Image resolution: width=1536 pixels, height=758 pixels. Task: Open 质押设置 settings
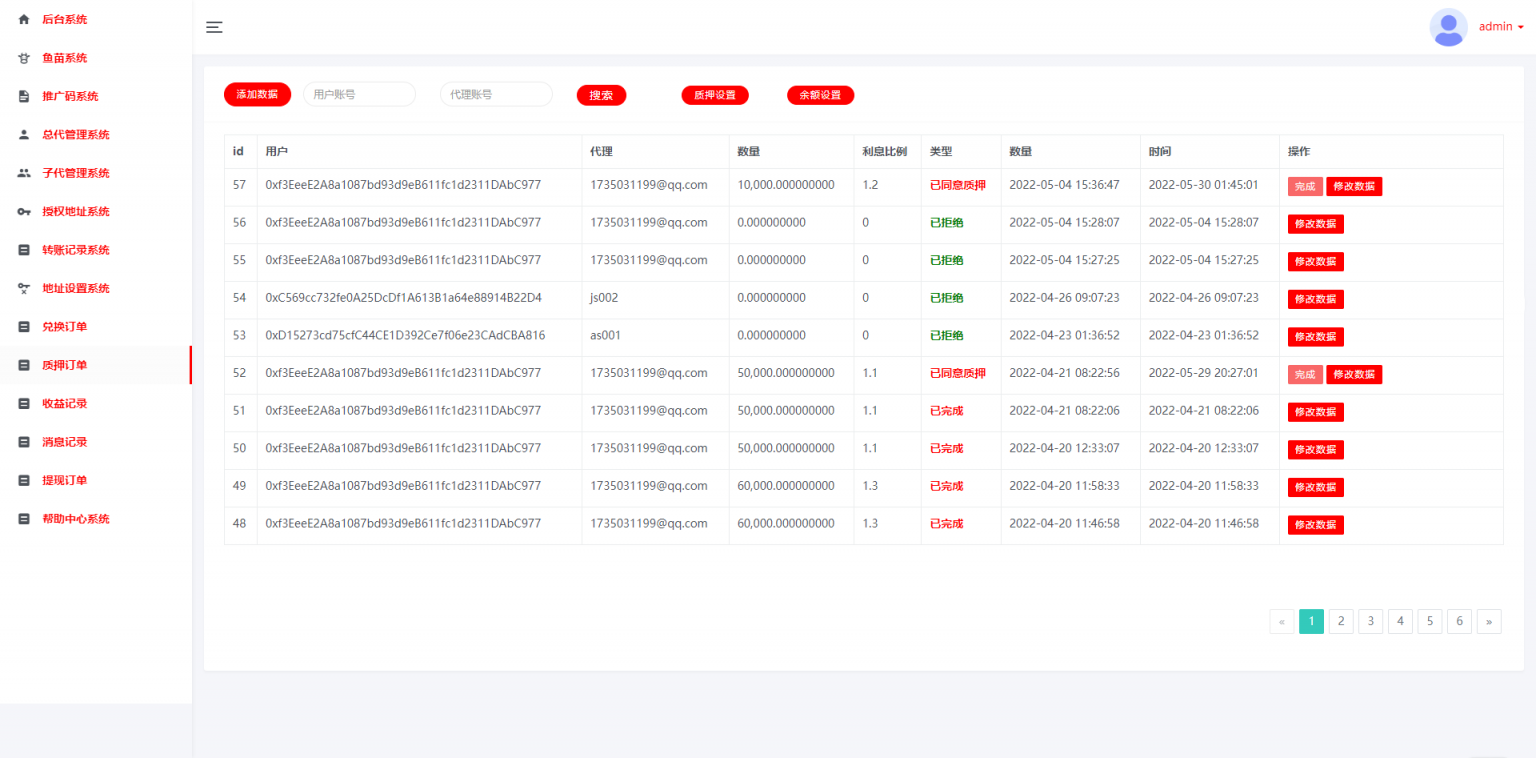coord(714,95)
